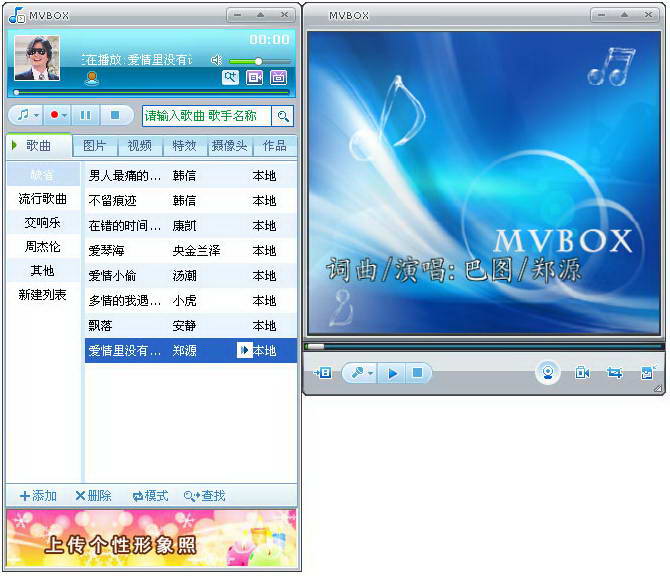
Task: Click the resize grip of the video window
Action: (x=658, y=388)
